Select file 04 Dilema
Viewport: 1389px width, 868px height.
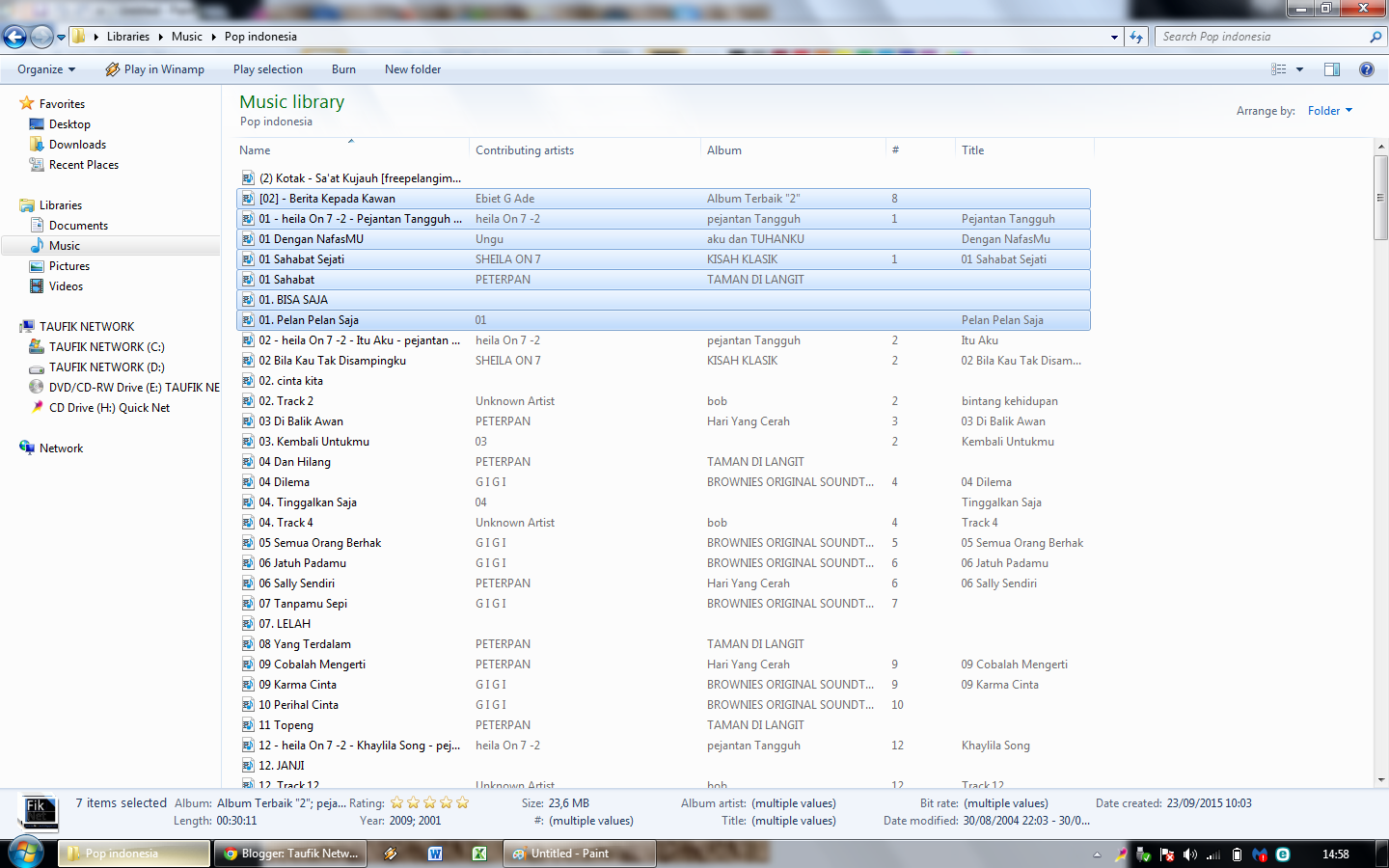pyautogui.click(x=284, y=482)
